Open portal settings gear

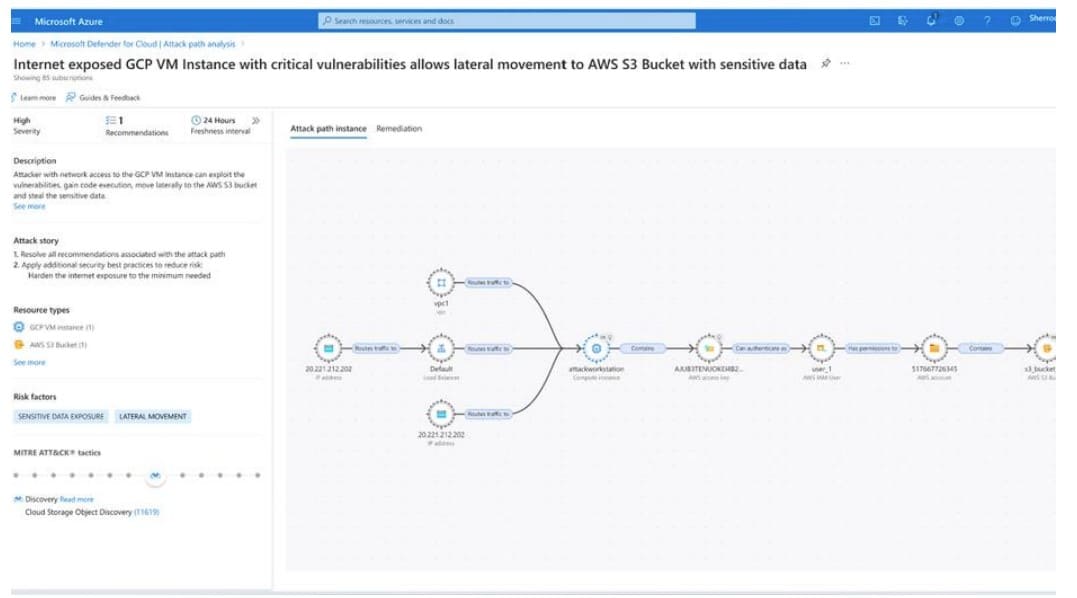pos(959,21)
